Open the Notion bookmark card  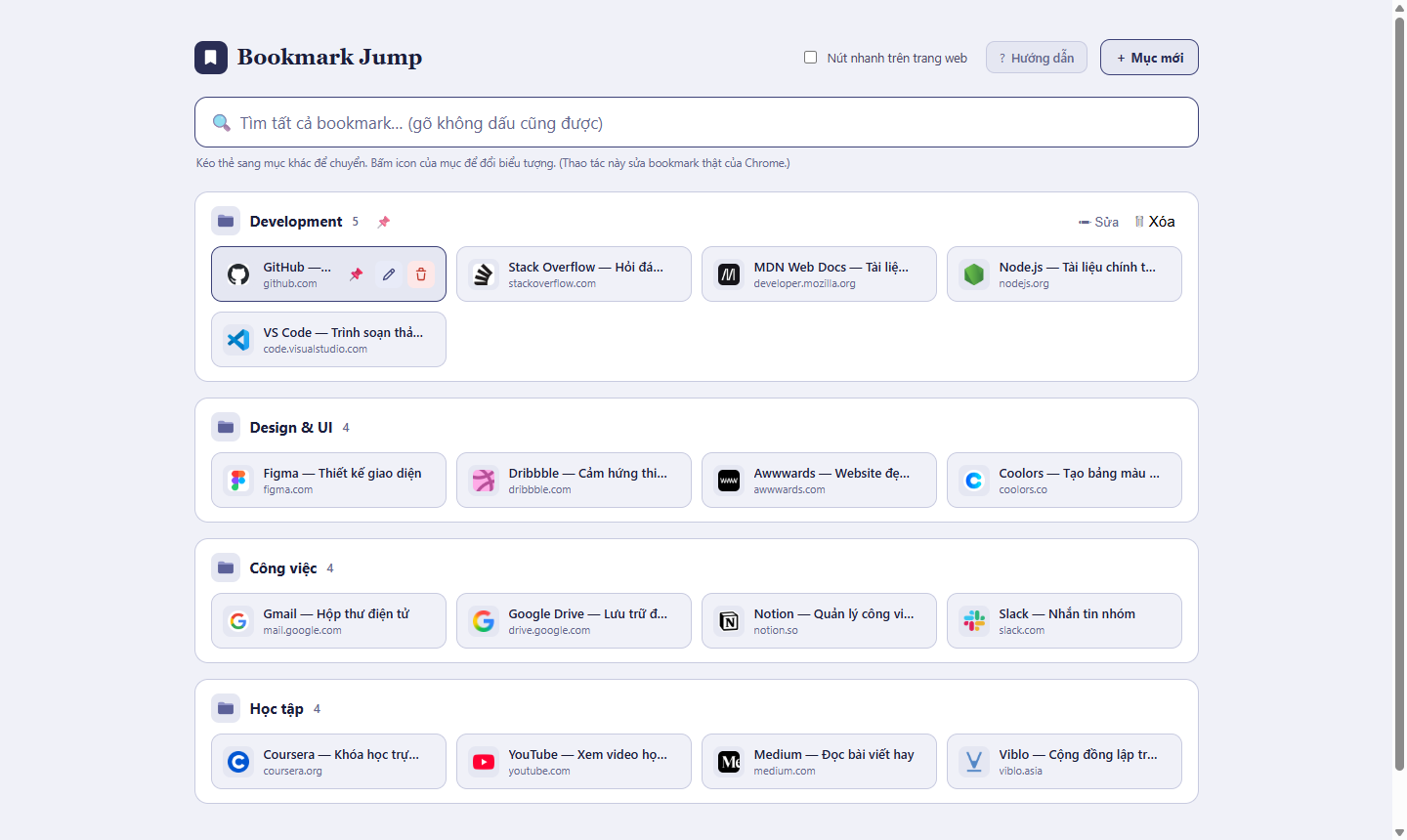point(819,621)
